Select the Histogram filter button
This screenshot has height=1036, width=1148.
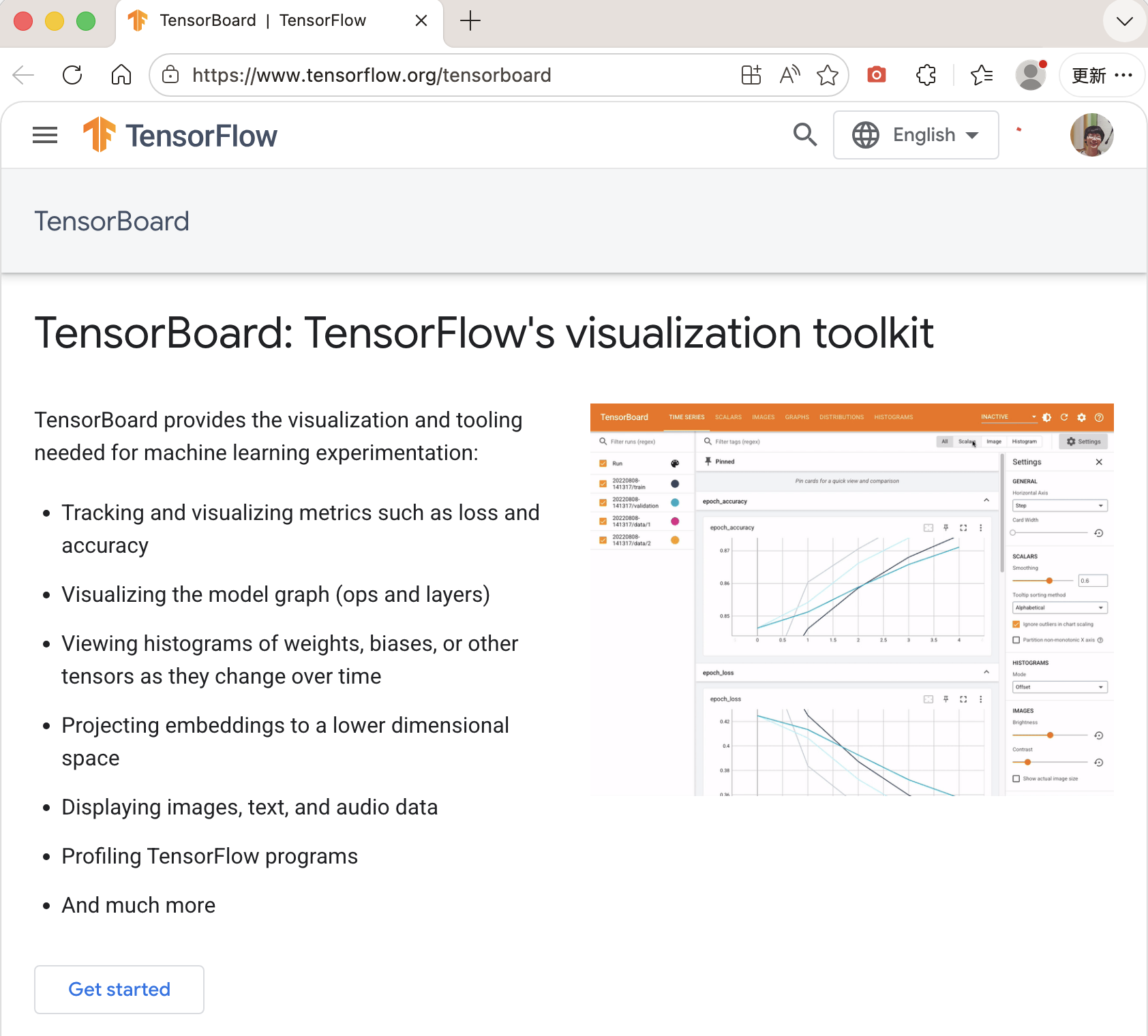[x=1024, y=442]
